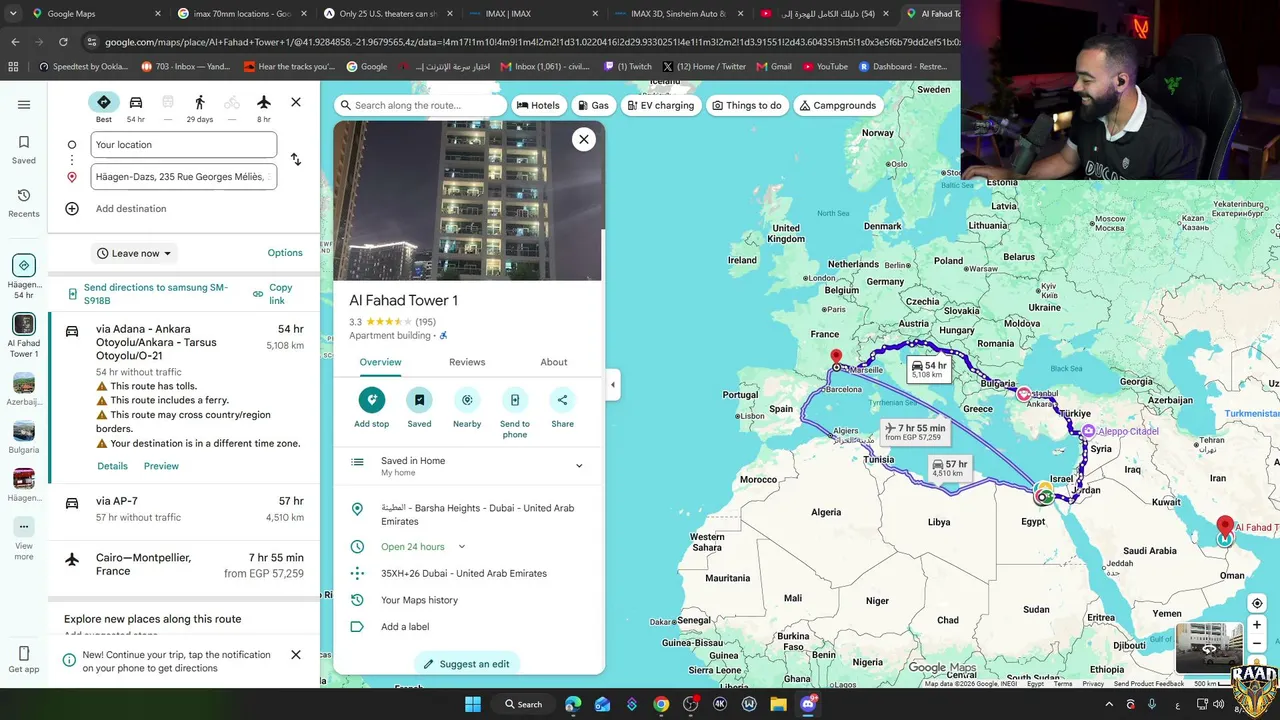The image size is (1280, 720).
Task: Select the via AP-7 route
Action: [184, 509]
